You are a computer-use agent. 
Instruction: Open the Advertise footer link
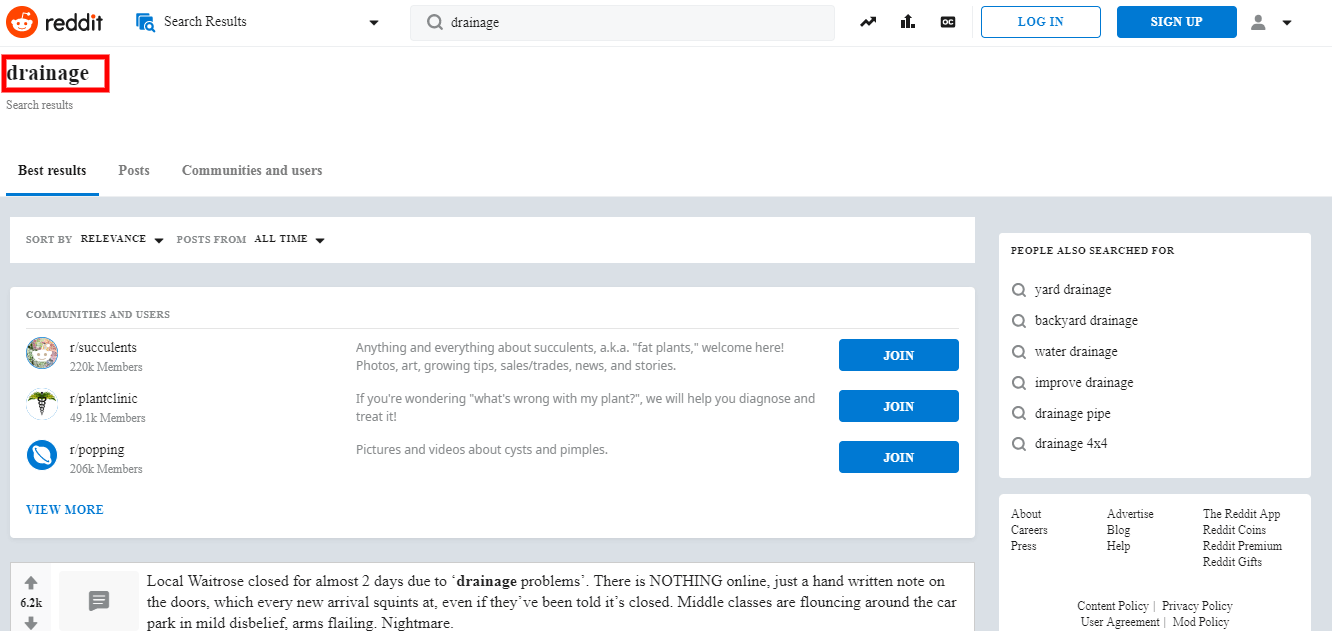1130,514
